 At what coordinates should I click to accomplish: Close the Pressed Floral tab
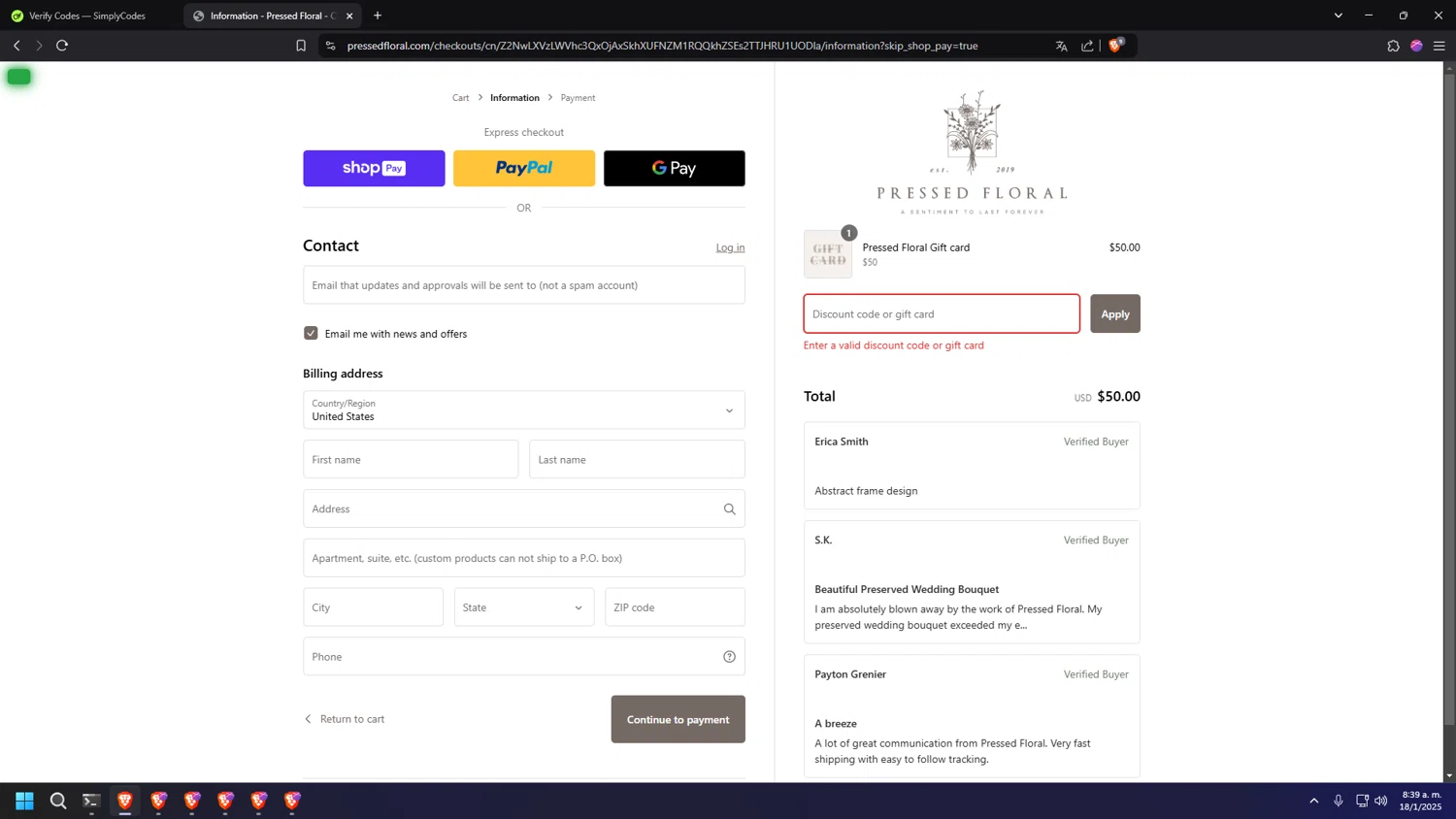[x=349, y=16]
